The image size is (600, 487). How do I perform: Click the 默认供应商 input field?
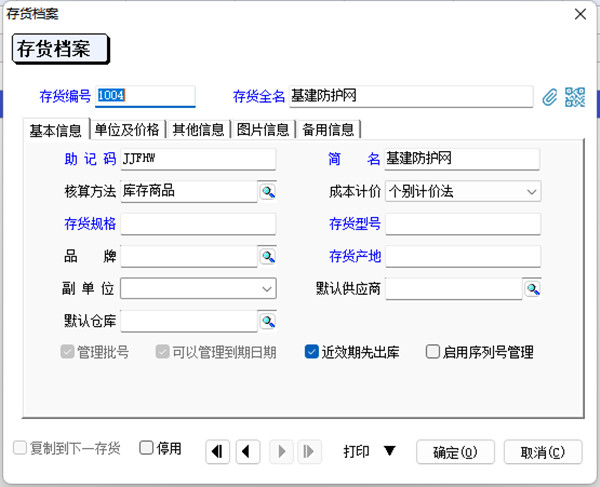point(454,288)
